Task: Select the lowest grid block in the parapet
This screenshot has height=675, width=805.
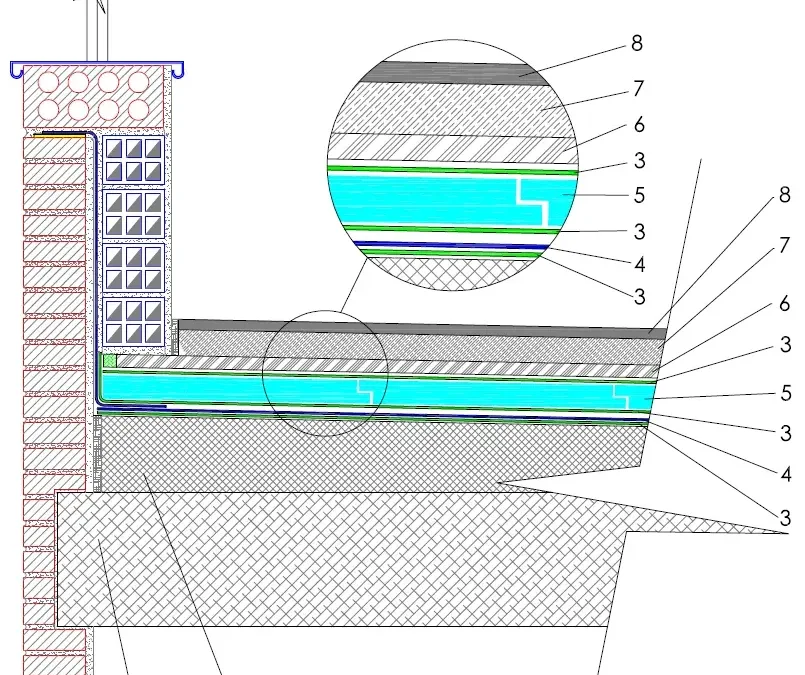Action: click(x=134, y=322)
